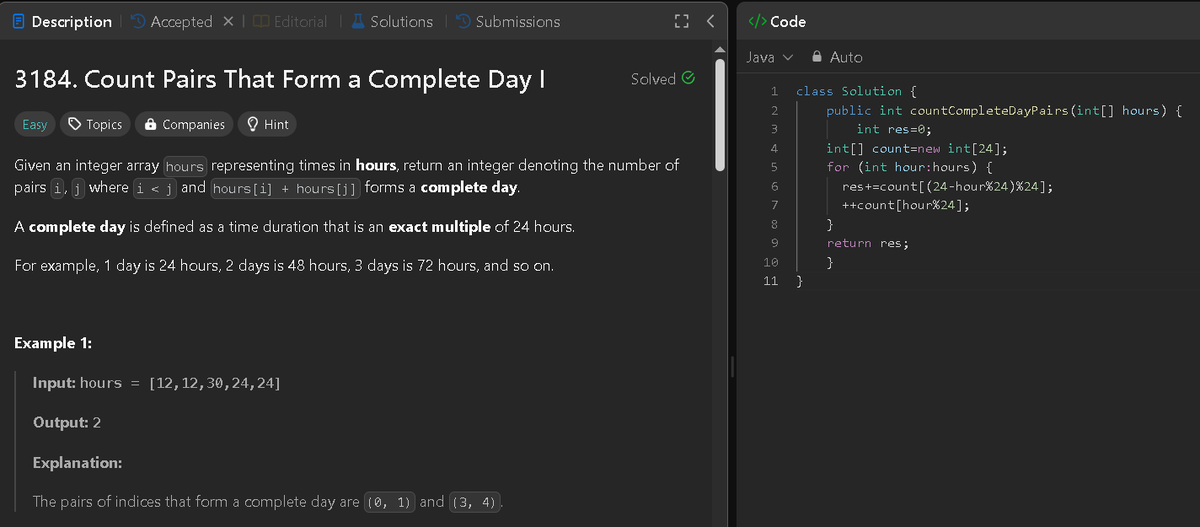Click the history icon on Submissions tab
Image resolution: width=1200 pixels, height=527 pixels.
coord(463,21)
